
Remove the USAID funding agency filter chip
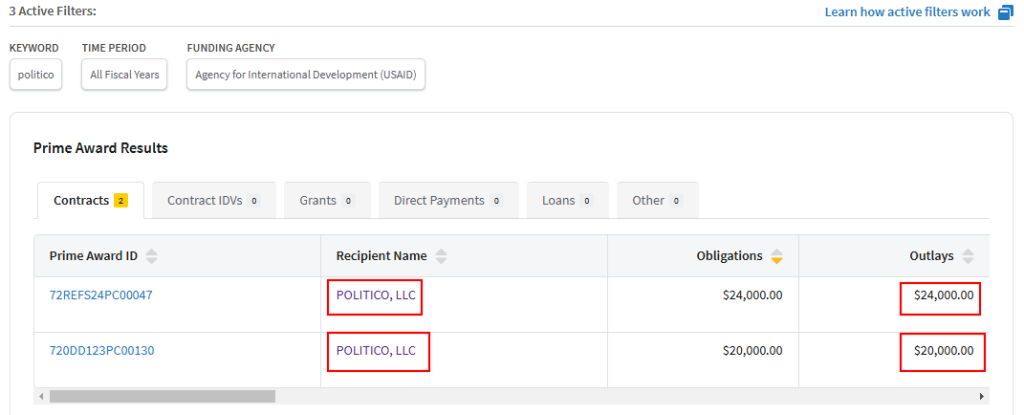click(x=306, y=75)
